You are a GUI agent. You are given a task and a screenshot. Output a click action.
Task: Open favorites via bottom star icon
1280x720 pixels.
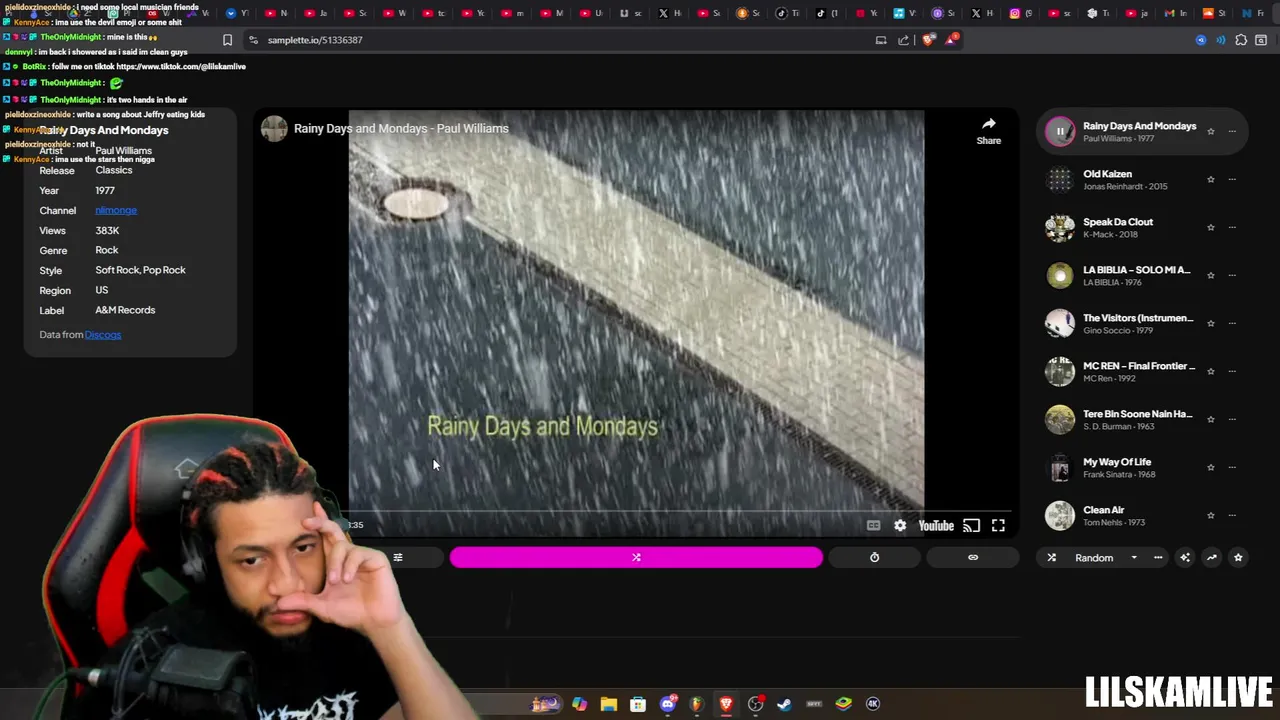[x=1238, y=558]
